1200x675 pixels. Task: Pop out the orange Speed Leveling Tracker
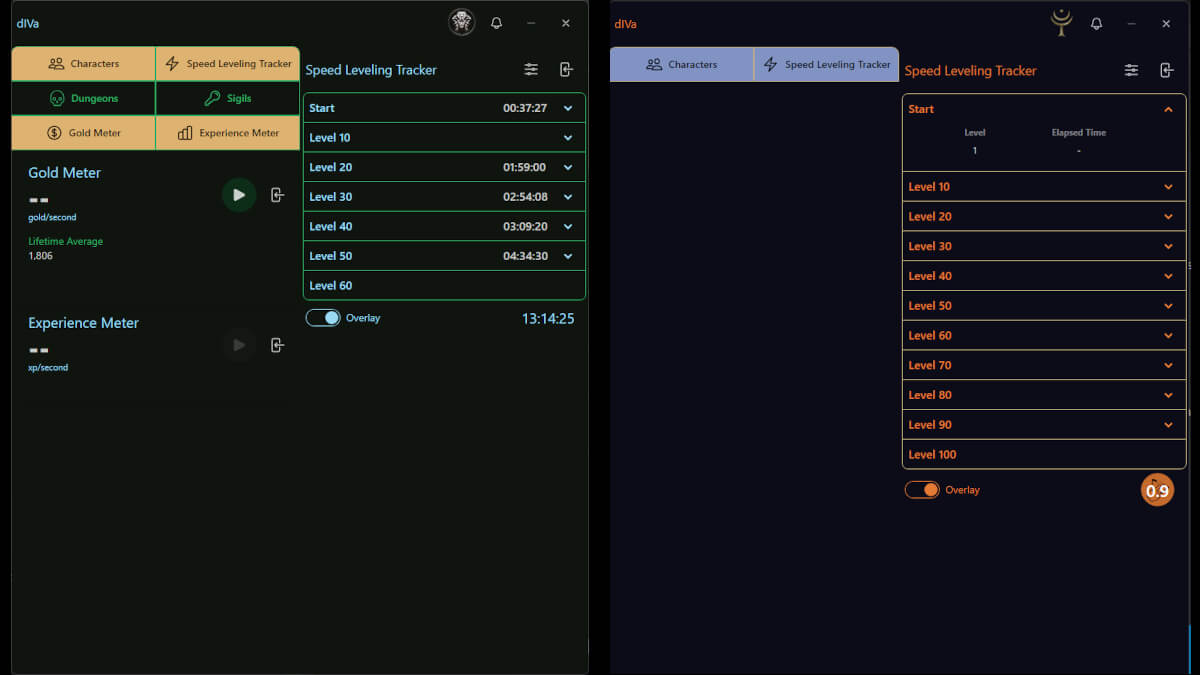pos(1166,70)
